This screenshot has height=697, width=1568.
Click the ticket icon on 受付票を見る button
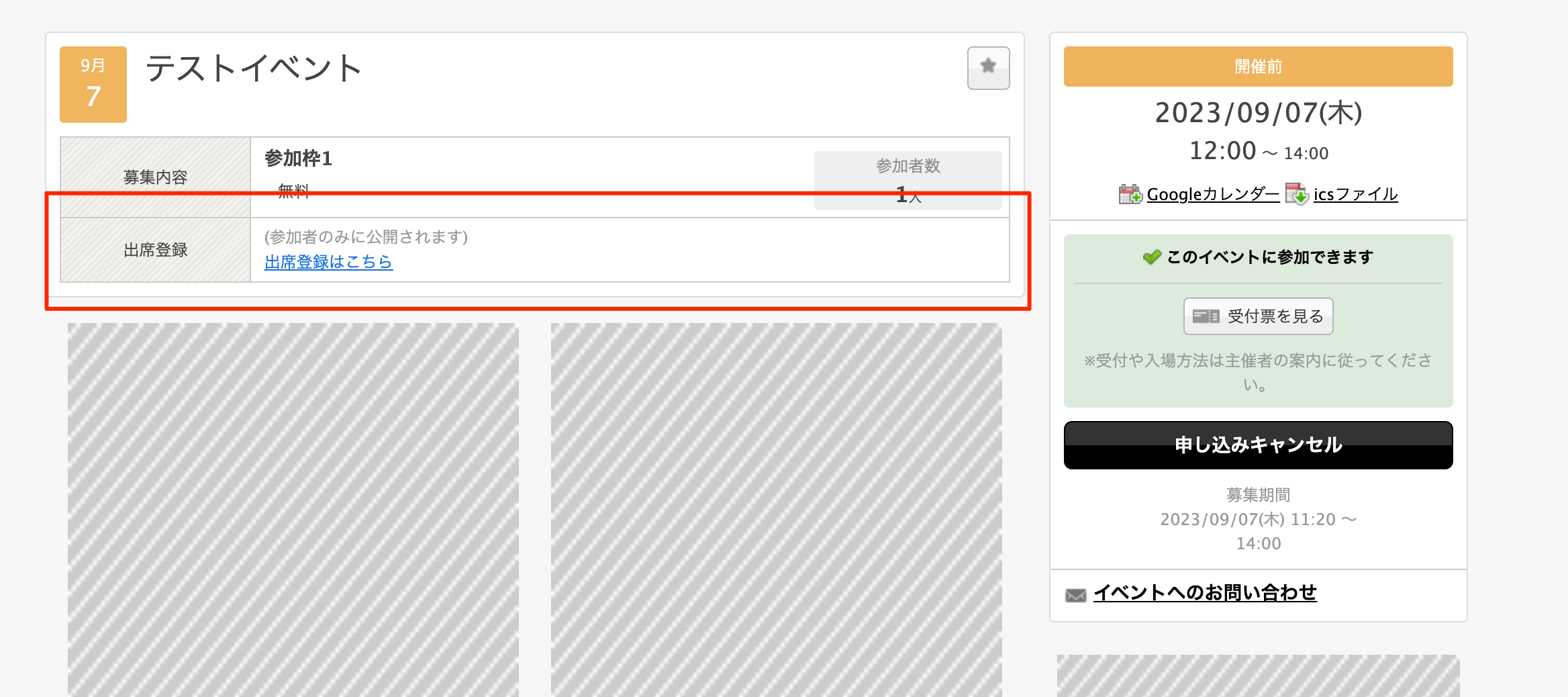coord(1205,316)
